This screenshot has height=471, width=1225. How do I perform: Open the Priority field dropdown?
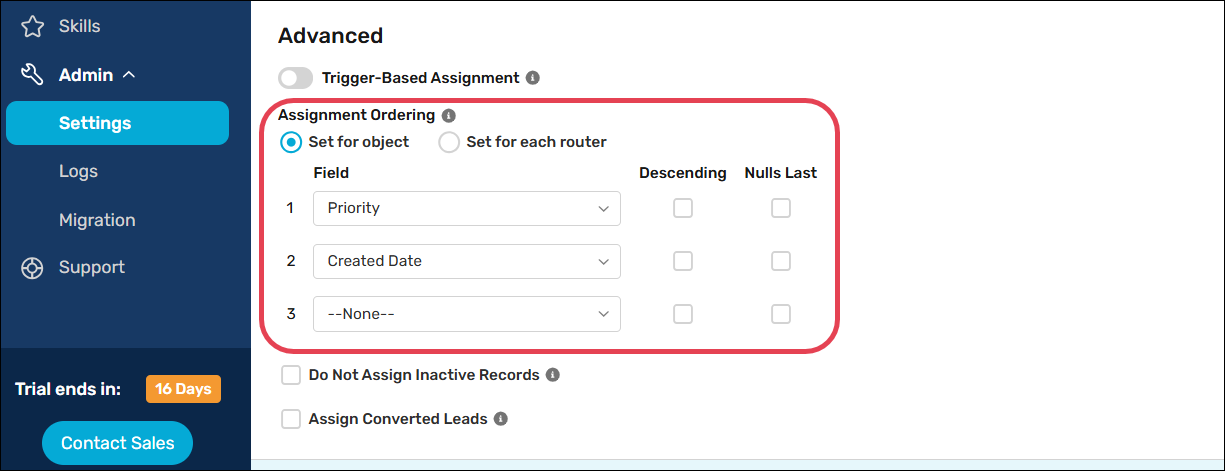pyautogui.click(x=467, y=209)
